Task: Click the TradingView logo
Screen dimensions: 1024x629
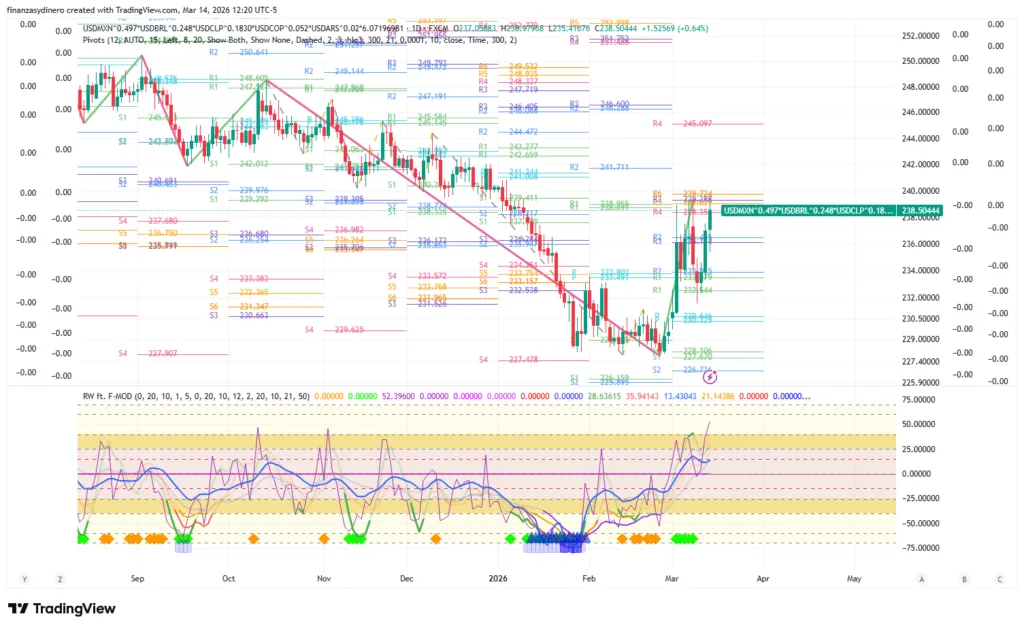Action: coord(62,609)
